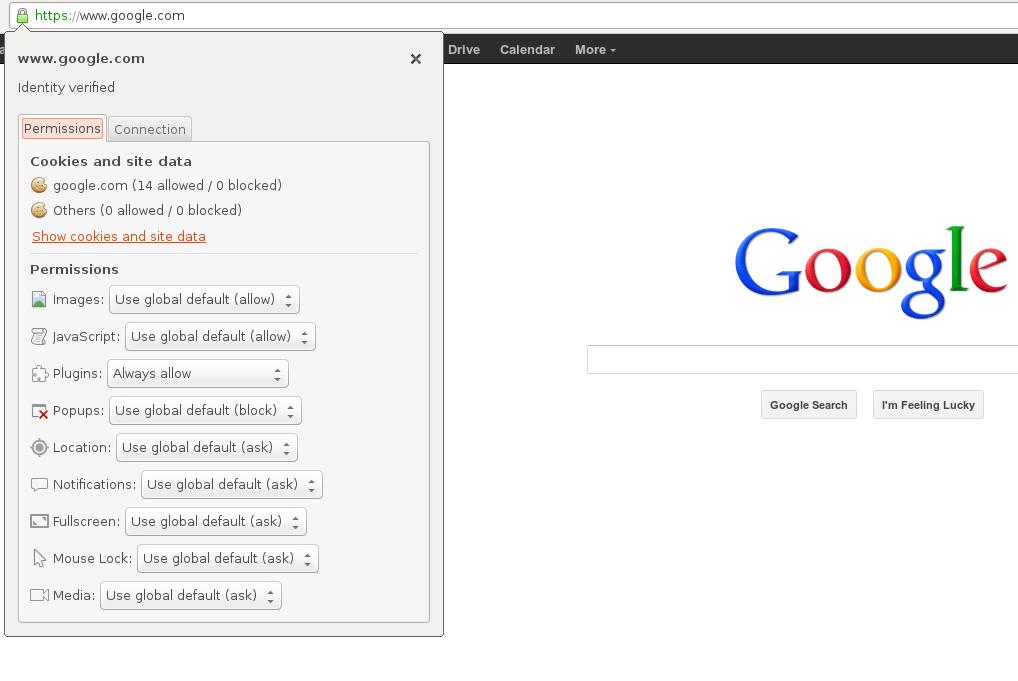Click the 'JavaScript:' label
The width and height of the screenshot is (1018, 681).
tap(86, 336)
